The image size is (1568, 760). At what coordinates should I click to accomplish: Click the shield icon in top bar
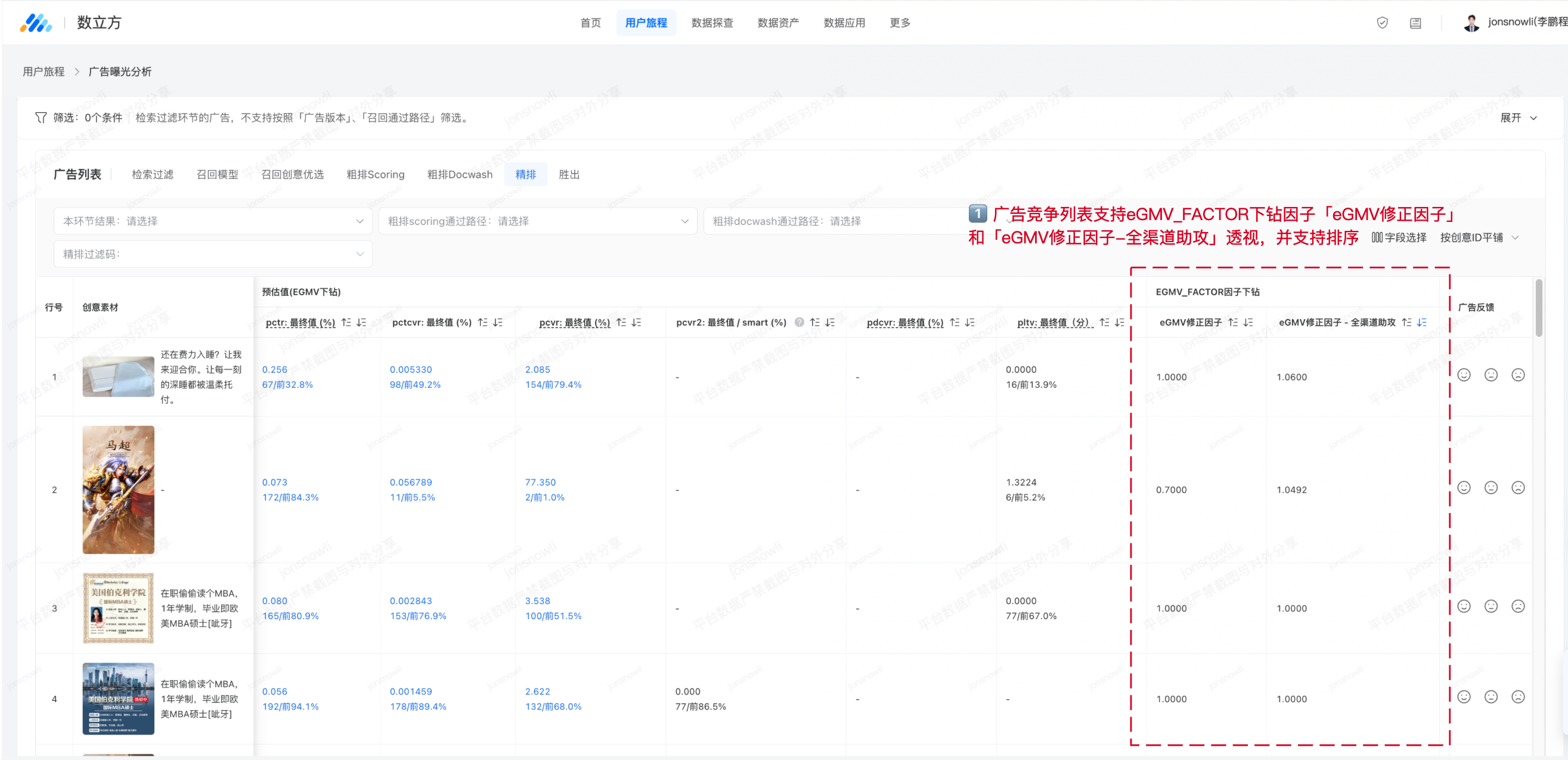click(x=1382, y=23)
